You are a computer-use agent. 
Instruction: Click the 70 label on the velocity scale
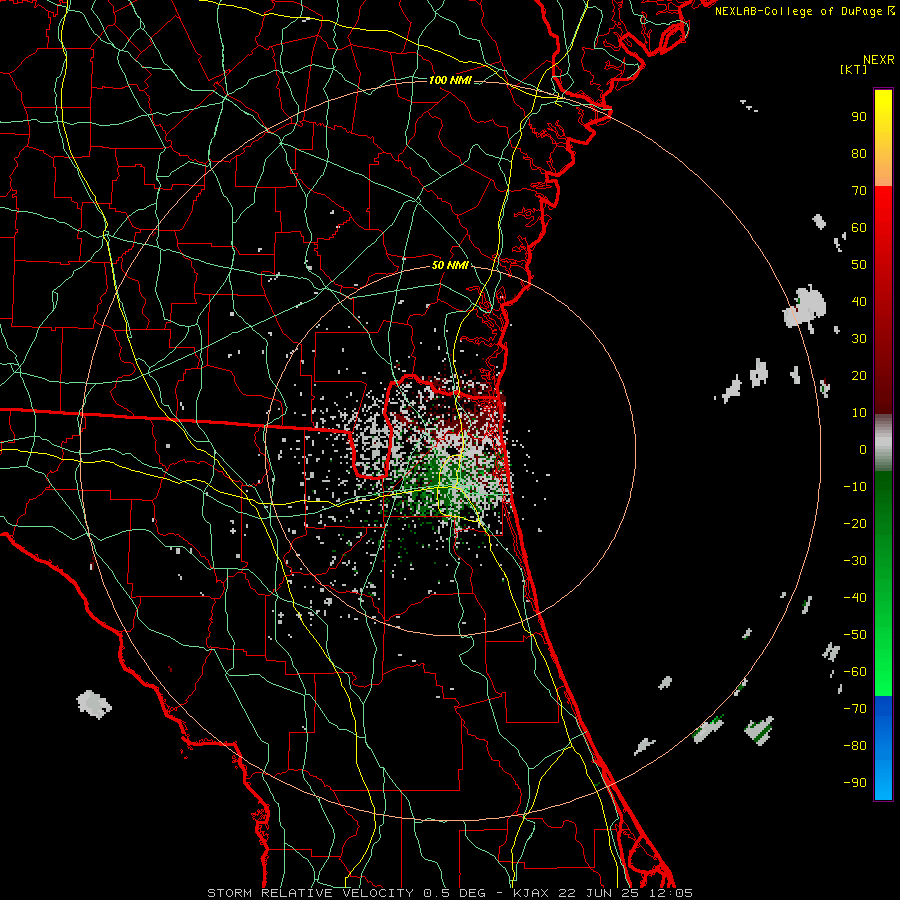click(859, 191)
